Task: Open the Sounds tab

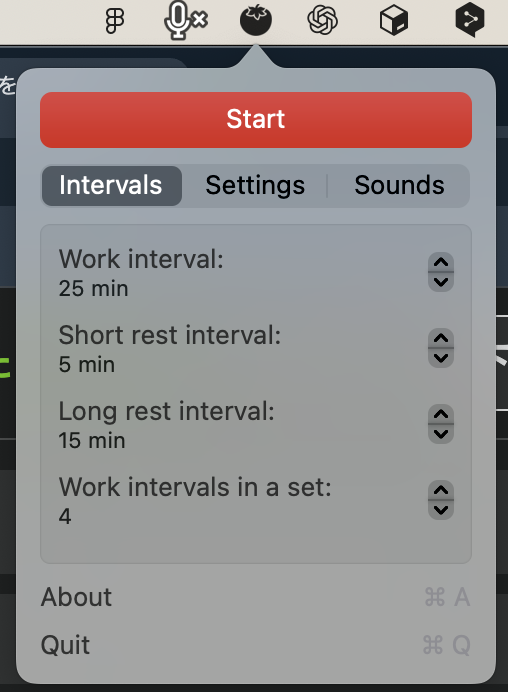Action: (399, 185)
